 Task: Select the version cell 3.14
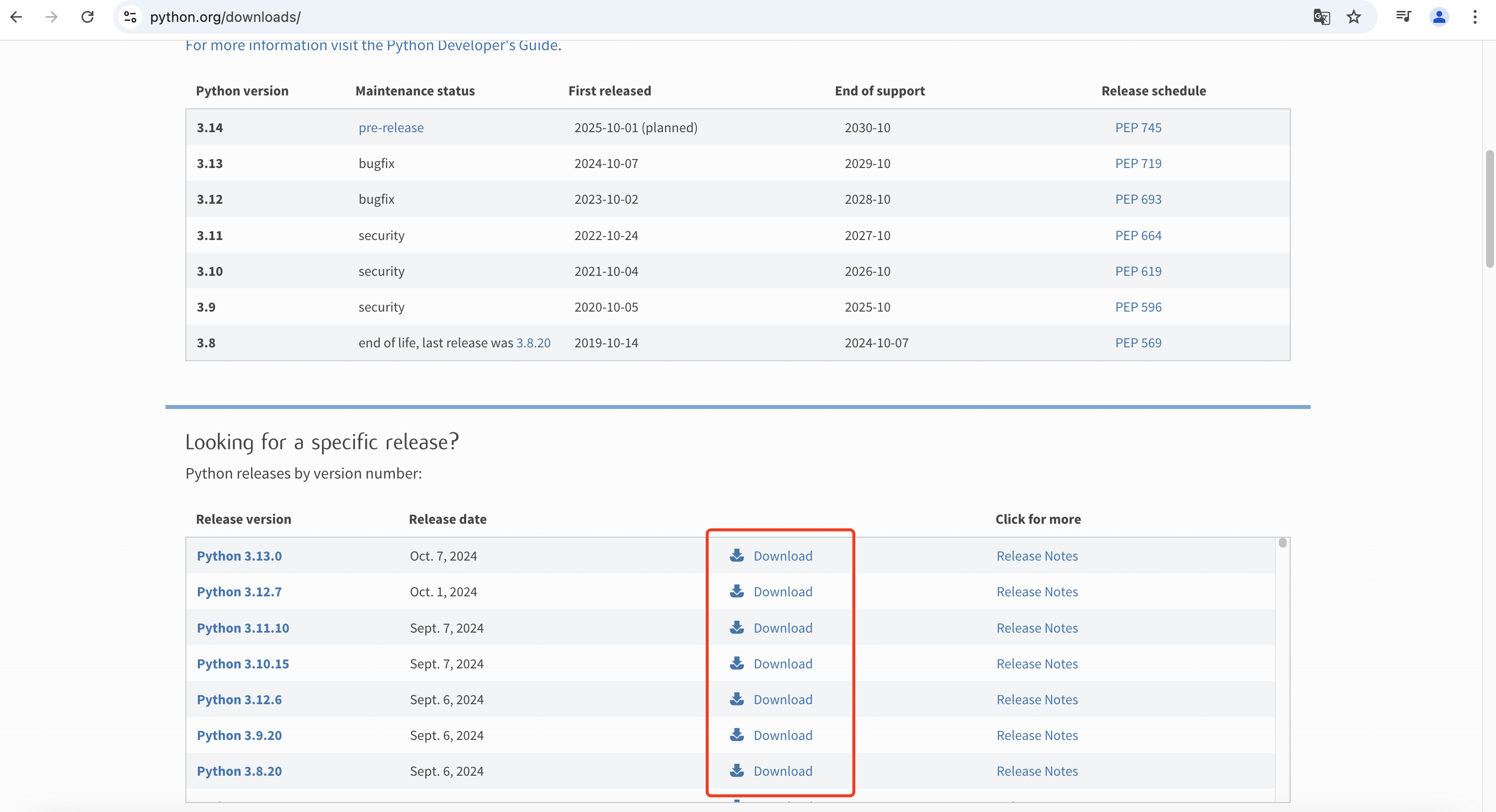tap(210, 128)
